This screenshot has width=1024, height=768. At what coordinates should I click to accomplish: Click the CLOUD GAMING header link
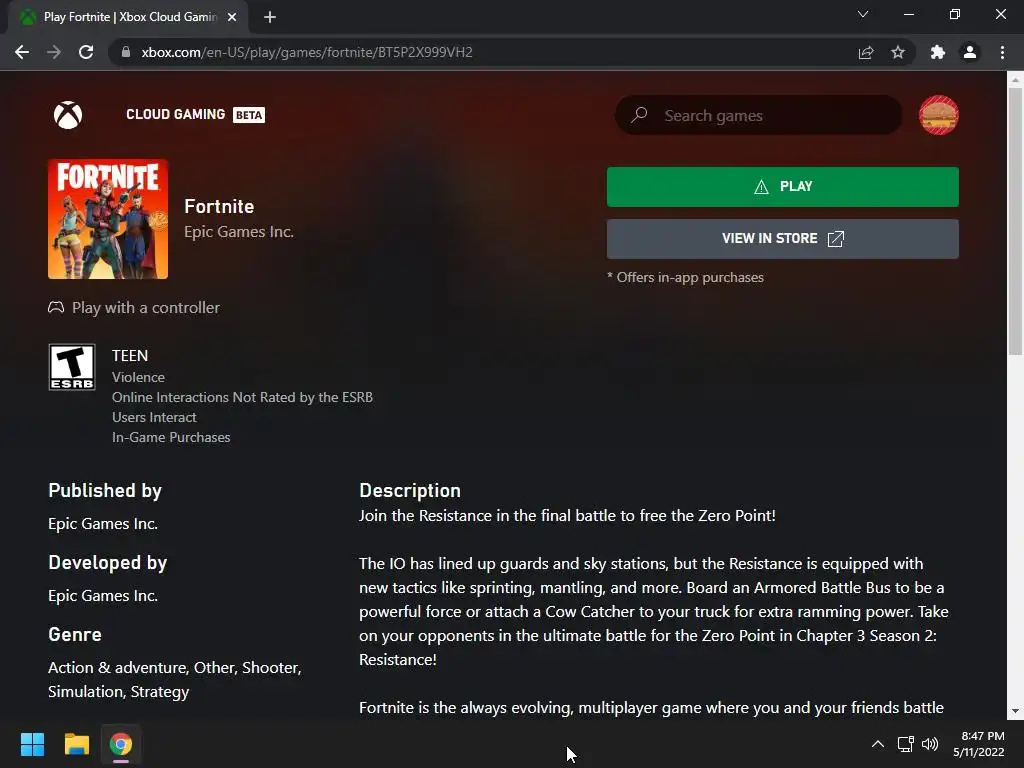pos(175,114)
